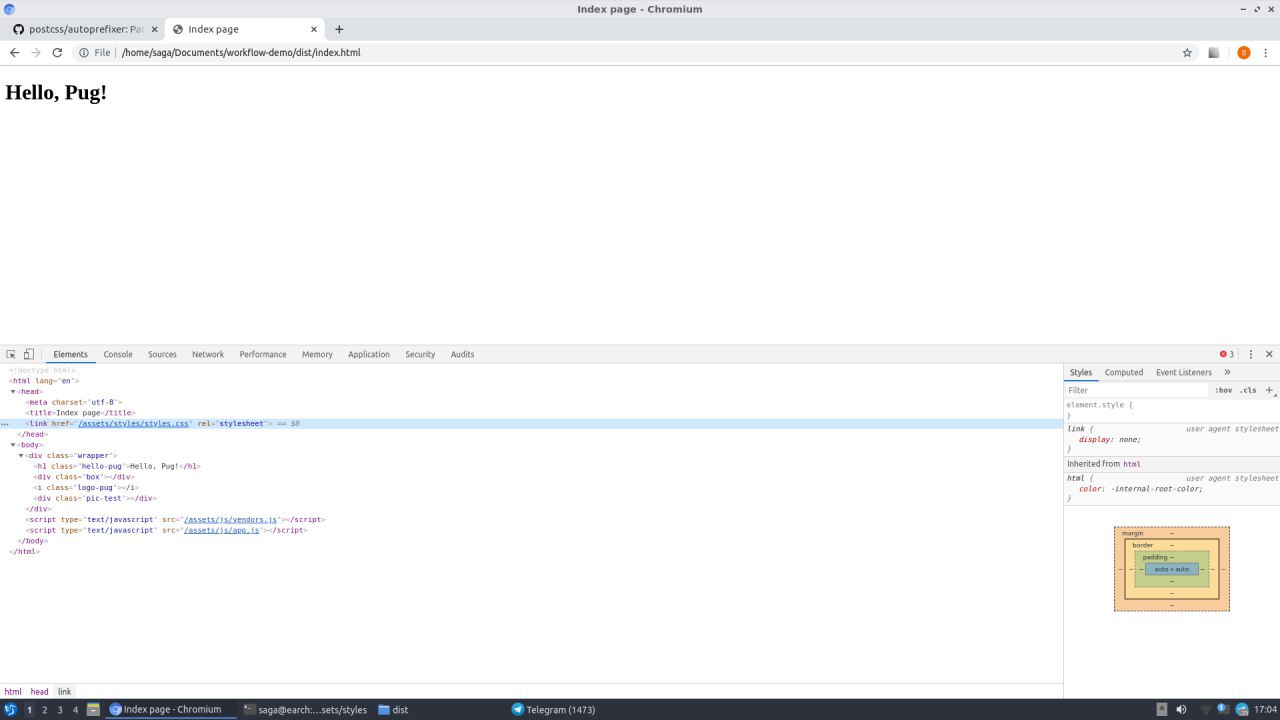This screenshot has height=720, width=1280.
Task: Select the Styles sidebar tab
Action: point(1081,372)
